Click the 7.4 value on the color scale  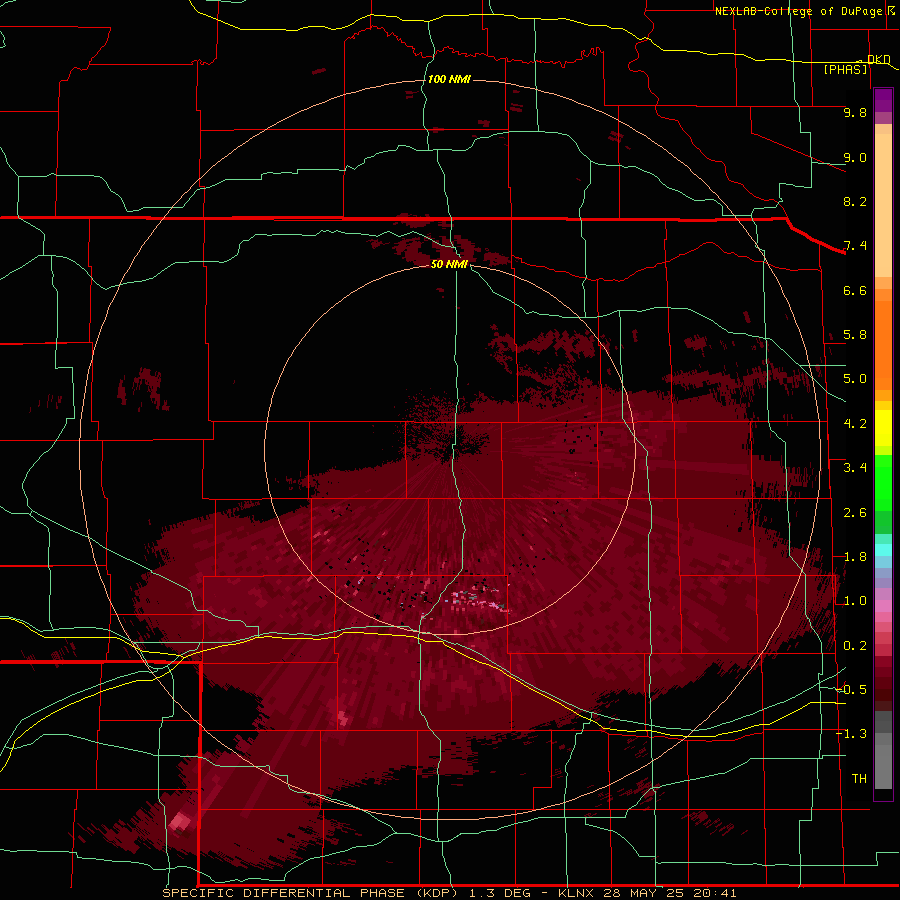click(855, 246)
